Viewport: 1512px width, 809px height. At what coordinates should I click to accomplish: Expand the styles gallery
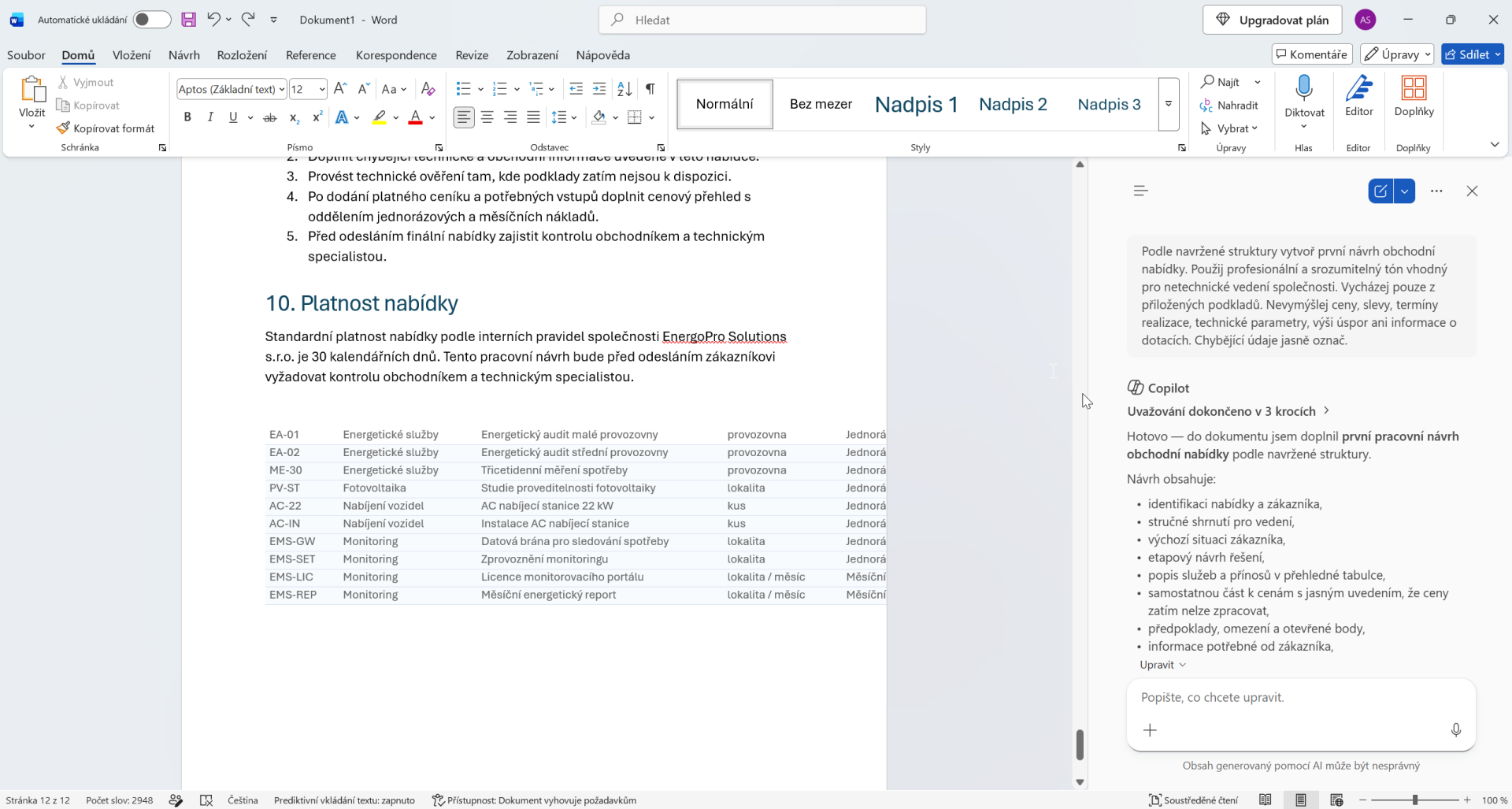pos(1169,104)
